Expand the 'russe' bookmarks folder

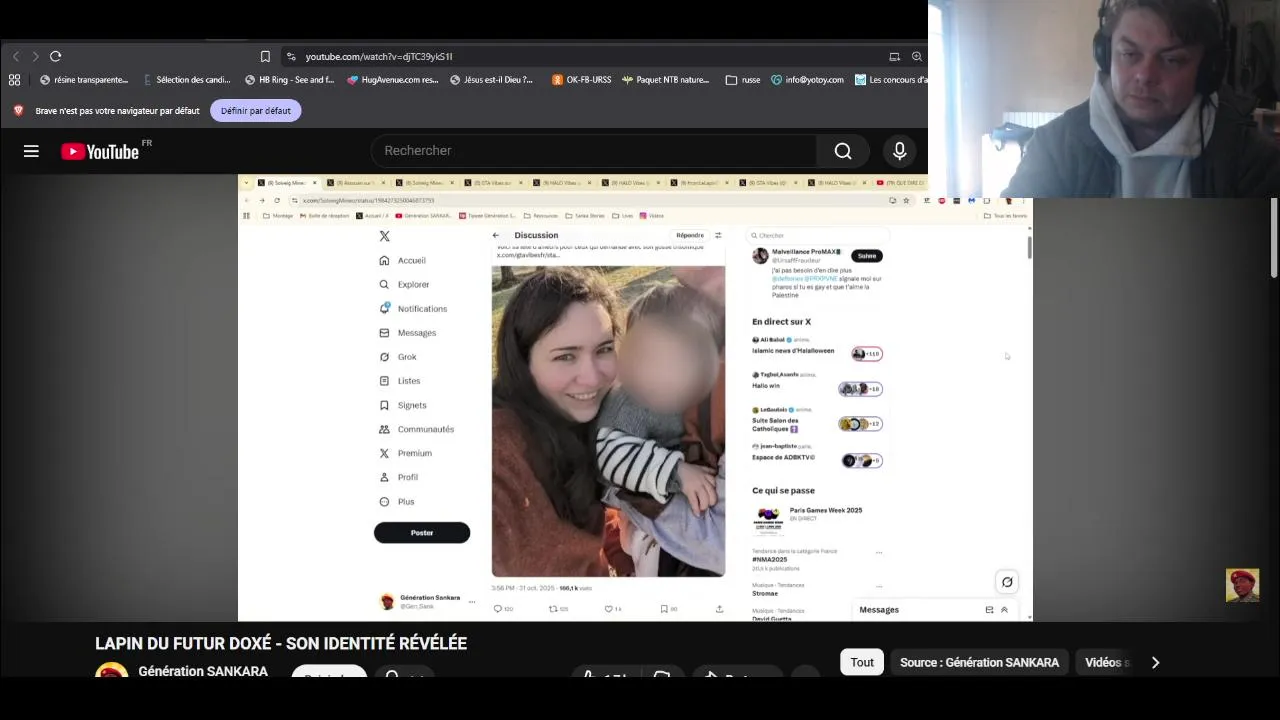pyautogui.click(x=743, y=80)
